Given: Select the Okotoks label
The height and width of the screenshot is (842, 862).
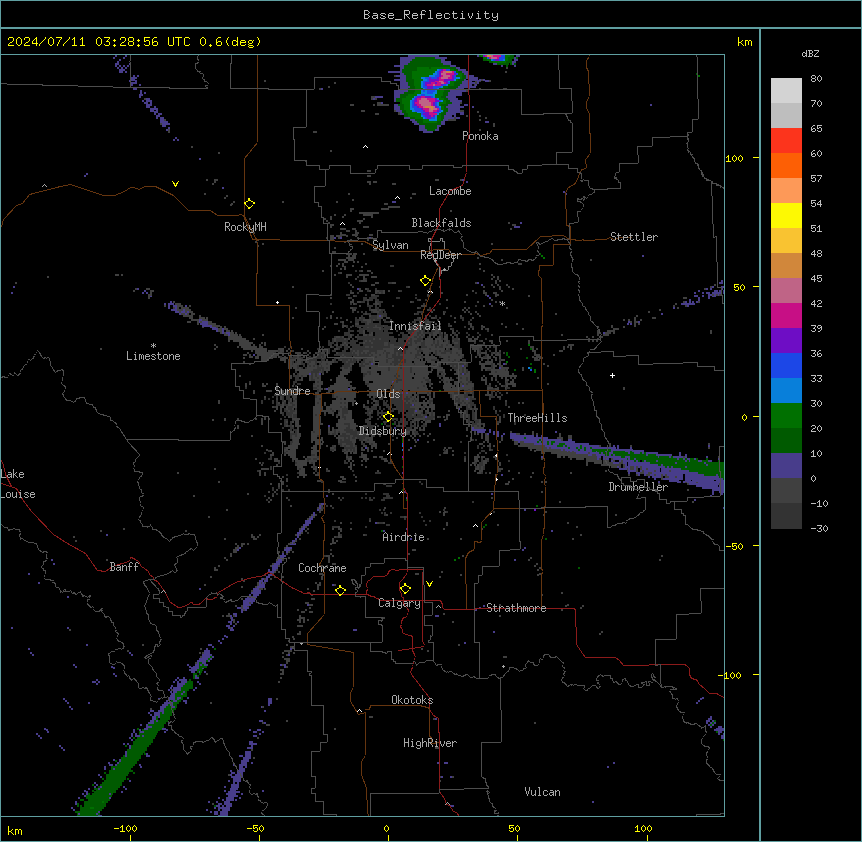Looking at the screenshot, I should 412,700.
